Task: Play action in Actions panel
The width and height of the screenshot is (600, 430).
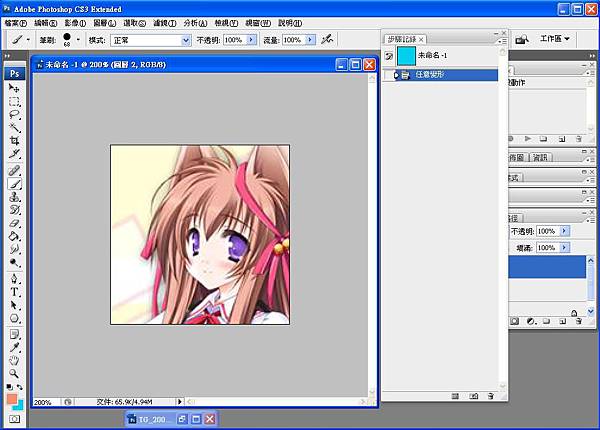Action: [x=528, y=139]
